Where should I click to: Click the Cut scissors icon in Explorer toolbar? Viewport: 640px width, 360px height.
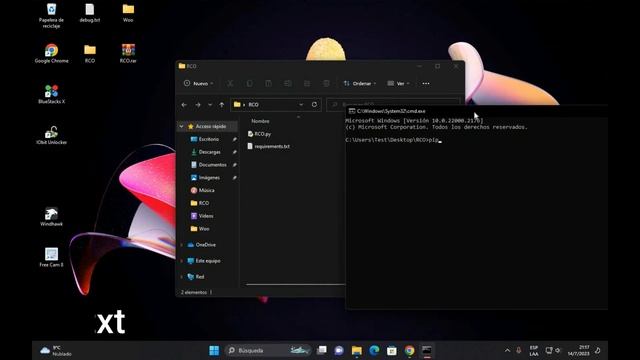tap(230, 83)
